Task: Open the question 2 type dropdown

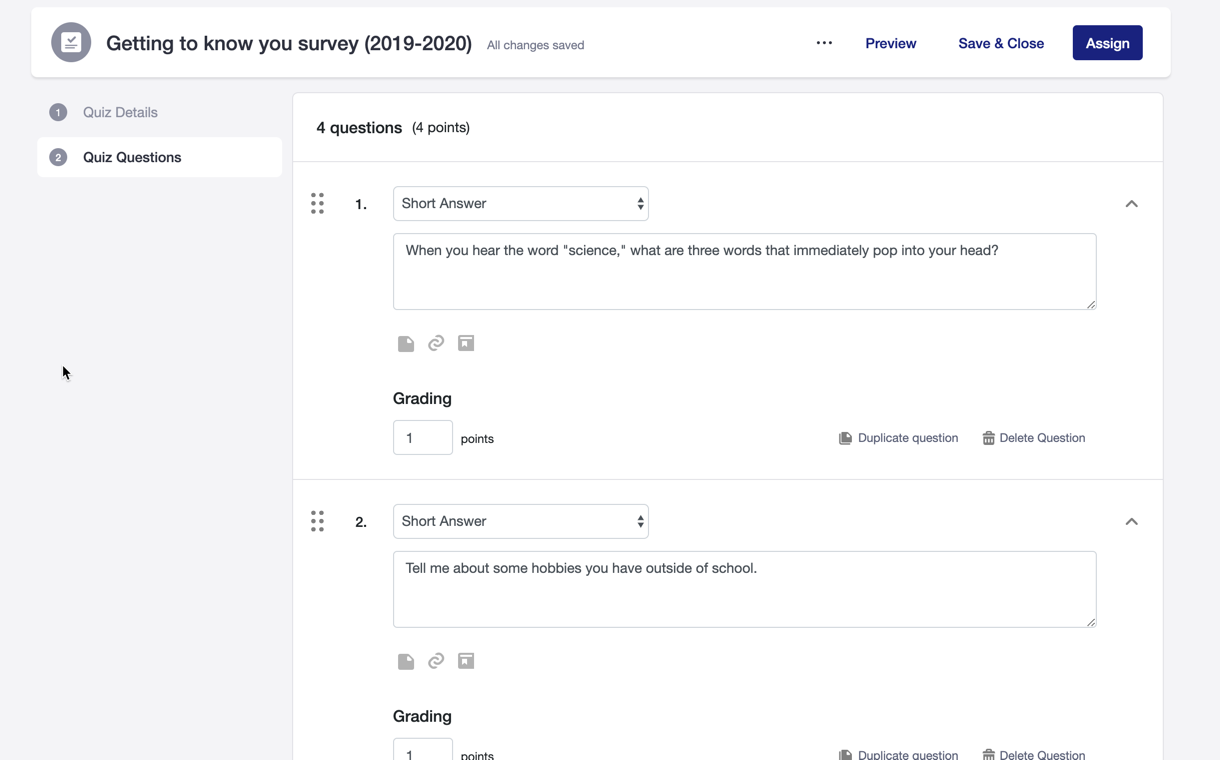Action: point(520,522)
